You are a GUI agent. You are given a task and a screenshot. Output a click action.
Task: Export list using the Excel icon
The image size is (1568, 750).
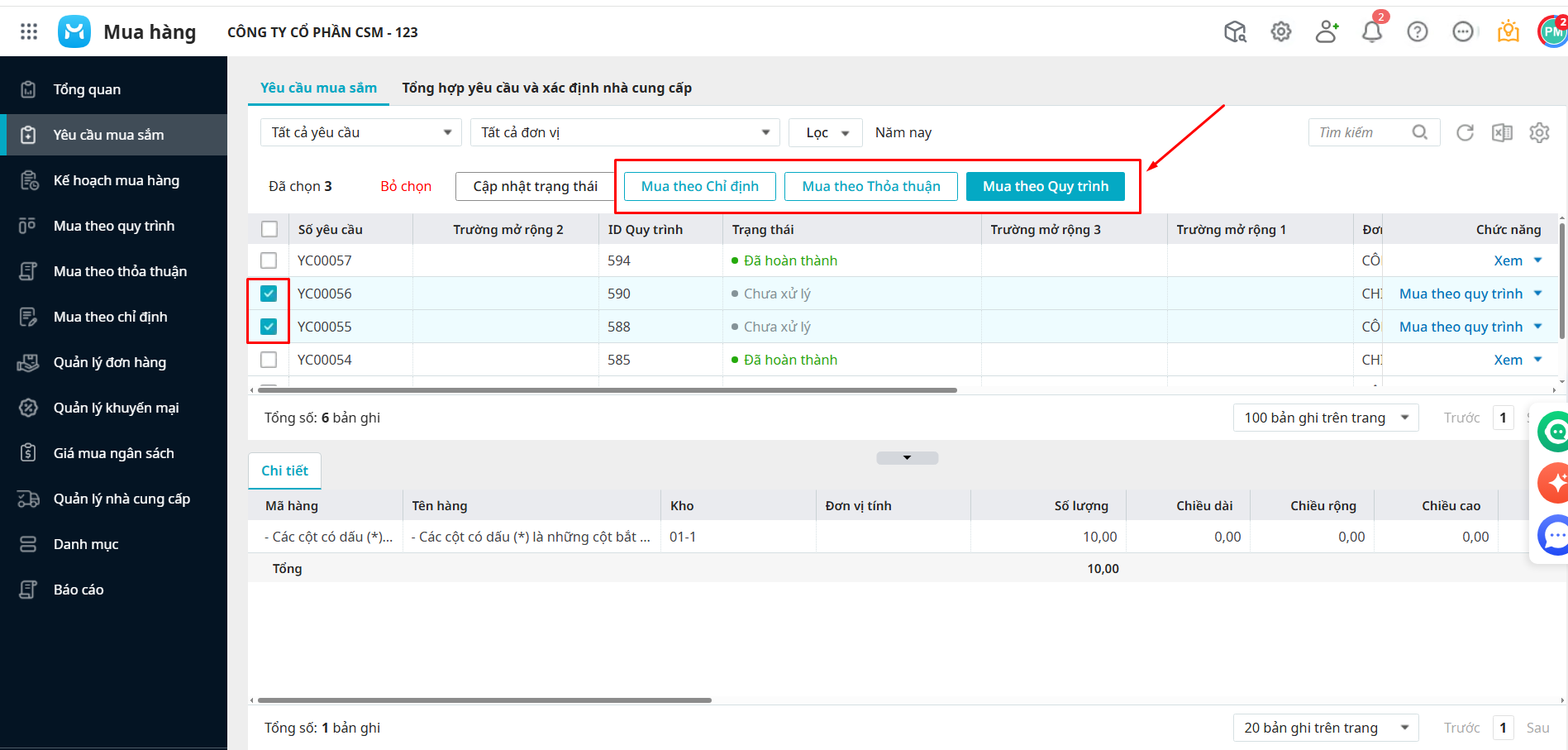coord(1502,132)
